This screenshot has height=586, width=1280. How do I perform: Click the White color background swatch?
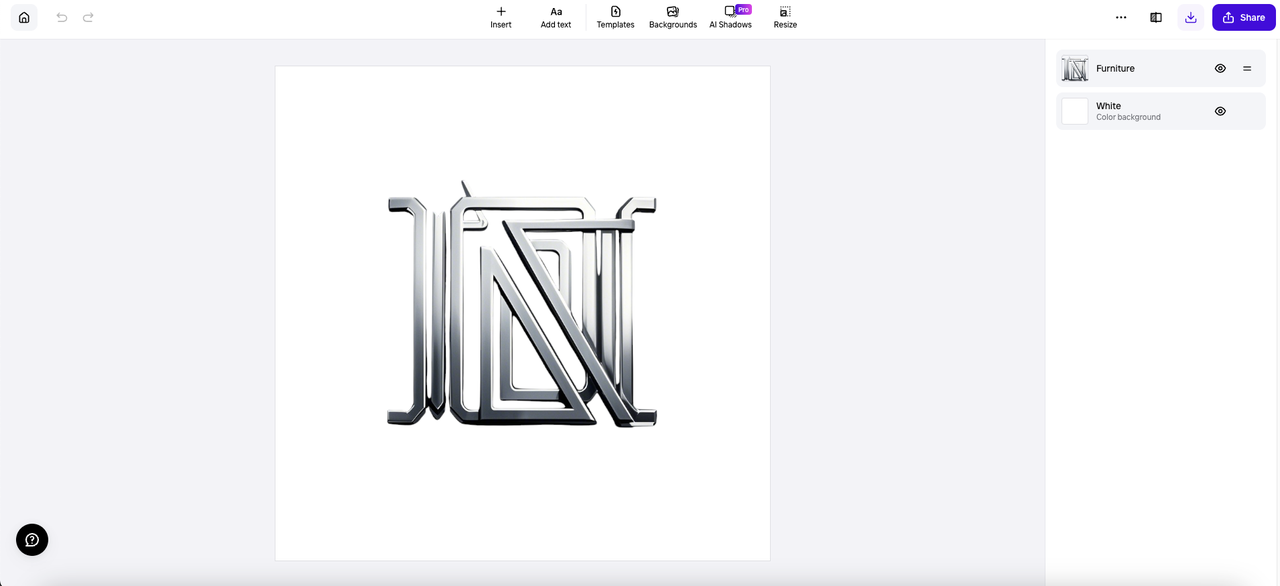[x=1075, y=111]
